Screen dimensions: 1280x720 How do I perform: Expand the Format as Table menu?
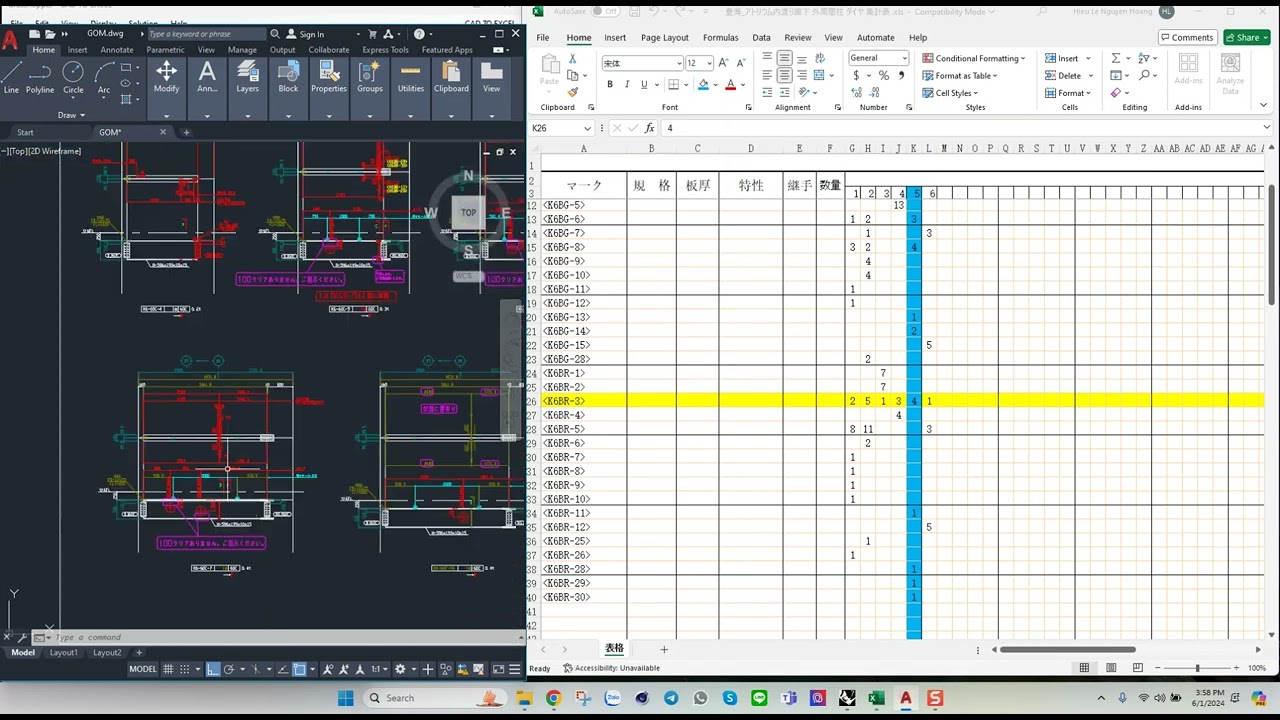(960, 75)
